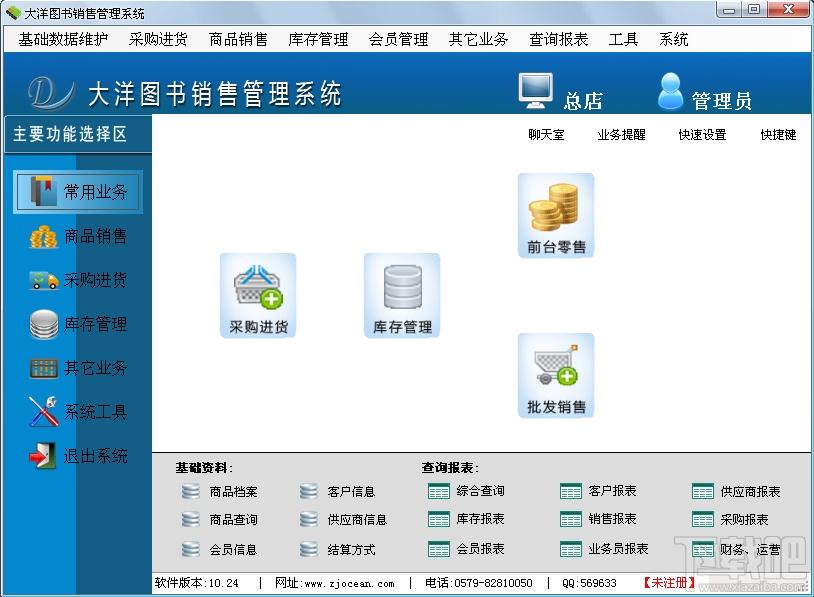Open 财务、运营 report
The image size is (814, 597).
click(736, 549)
